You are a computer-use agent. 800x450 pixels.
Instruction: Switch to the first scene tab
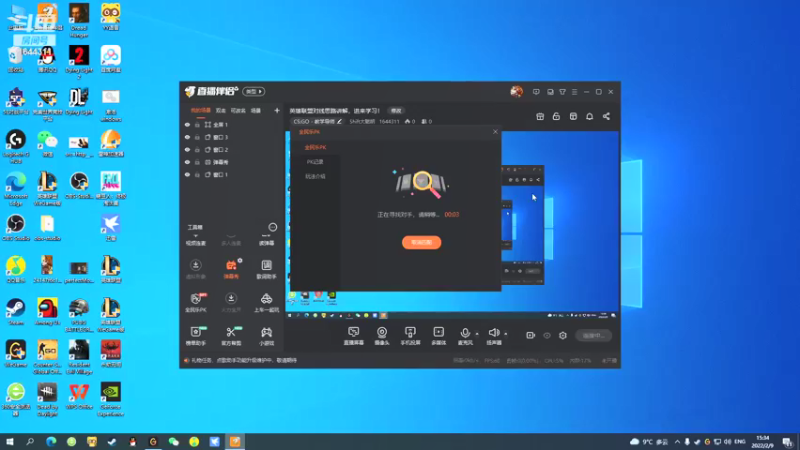201,110
